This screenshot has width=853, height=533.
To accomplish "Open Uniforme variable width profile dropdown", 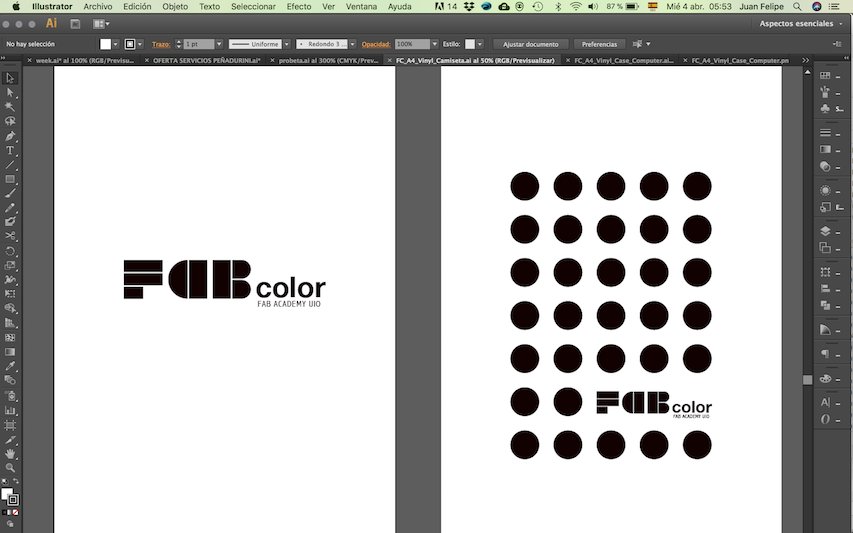I will 287,44.
